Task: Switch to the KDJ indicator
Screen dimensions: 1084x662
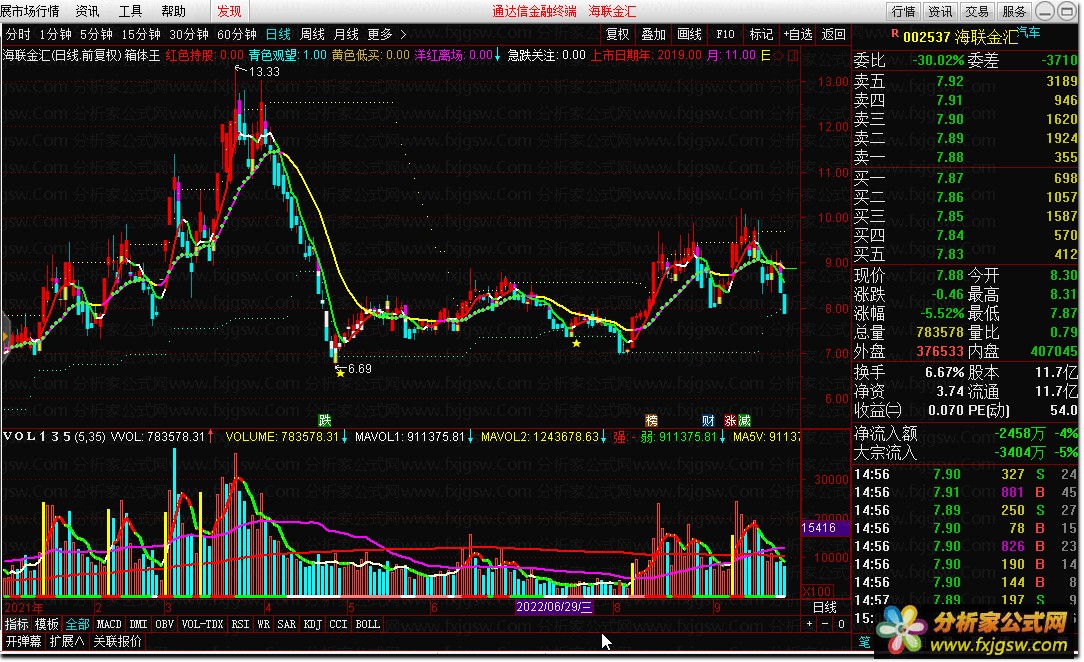Action: click(312, 624)
